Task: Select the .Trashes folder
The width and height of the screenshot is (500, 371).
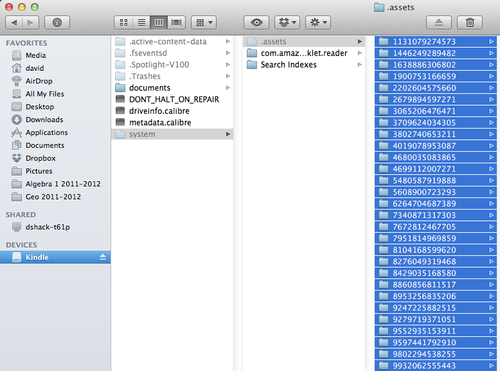Action: click(172, 76)
